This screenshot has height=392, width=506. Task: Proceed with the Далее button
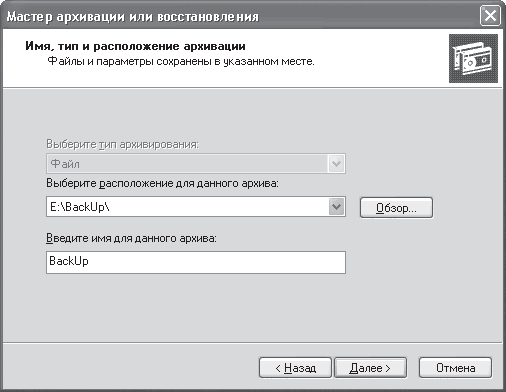370,368
